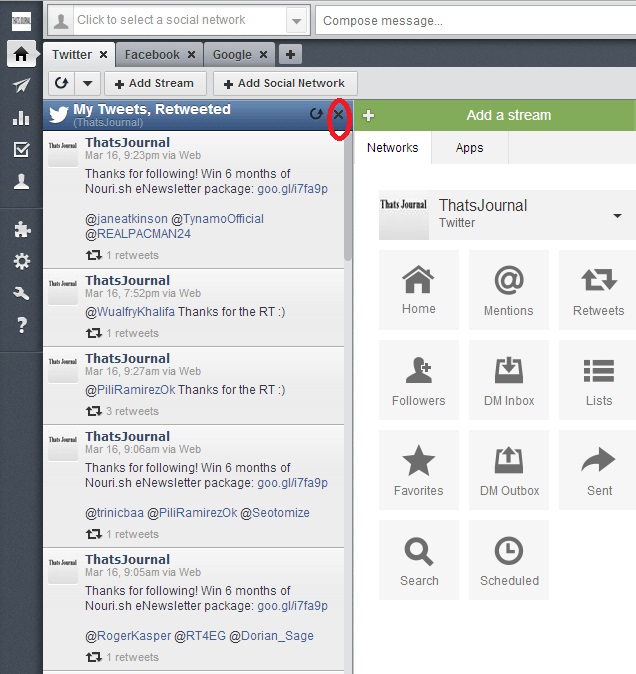Close the My Tweets, Retweeted stream
Image resolution: width=636 pixels, height=674 pixels.
[339, 114]
